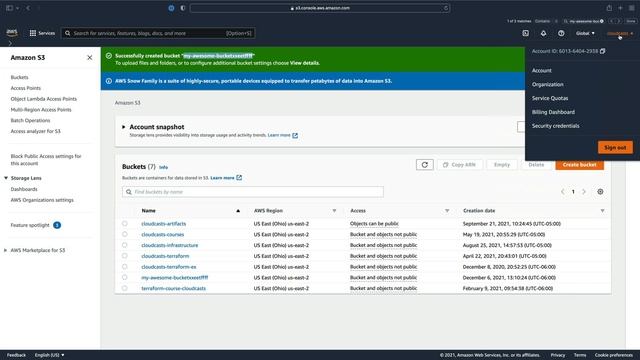The width and height of the screenshot is (640, 360).
Task: Select the cloudcasts-infrastructure radio button
Action: 124,245
